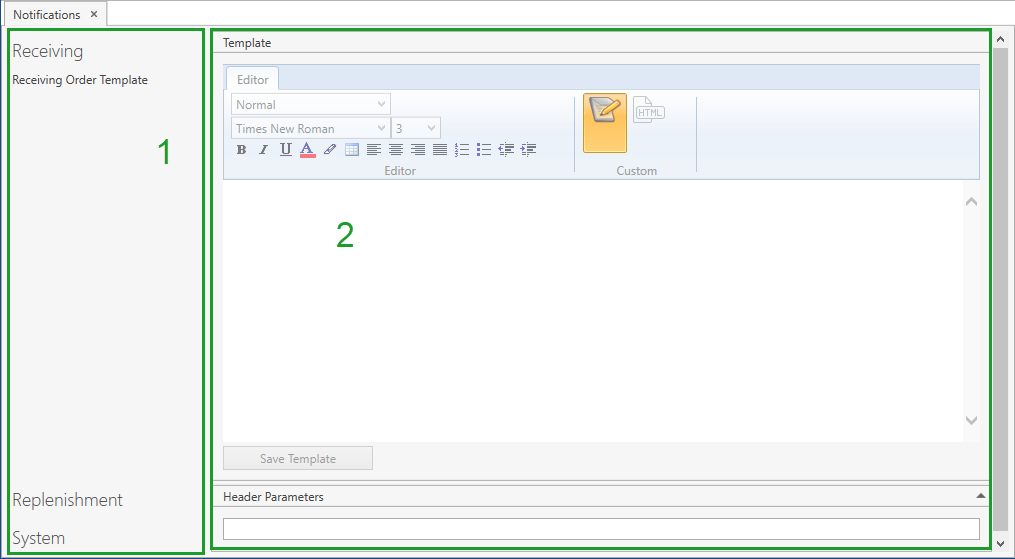Select Receiving Order Template
Viewport: 1015px width, 559px height.
(80, 80)
